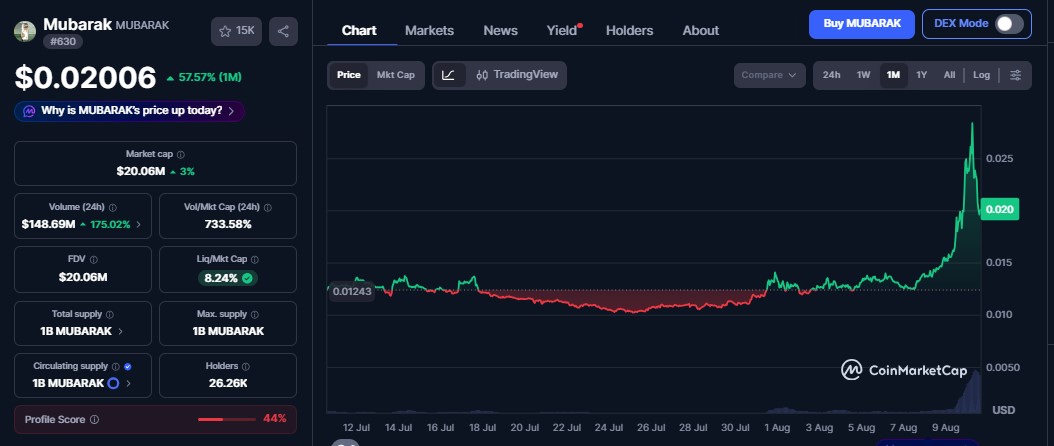
Task: Select Price chart mode
Action: (x=348, y=75)
